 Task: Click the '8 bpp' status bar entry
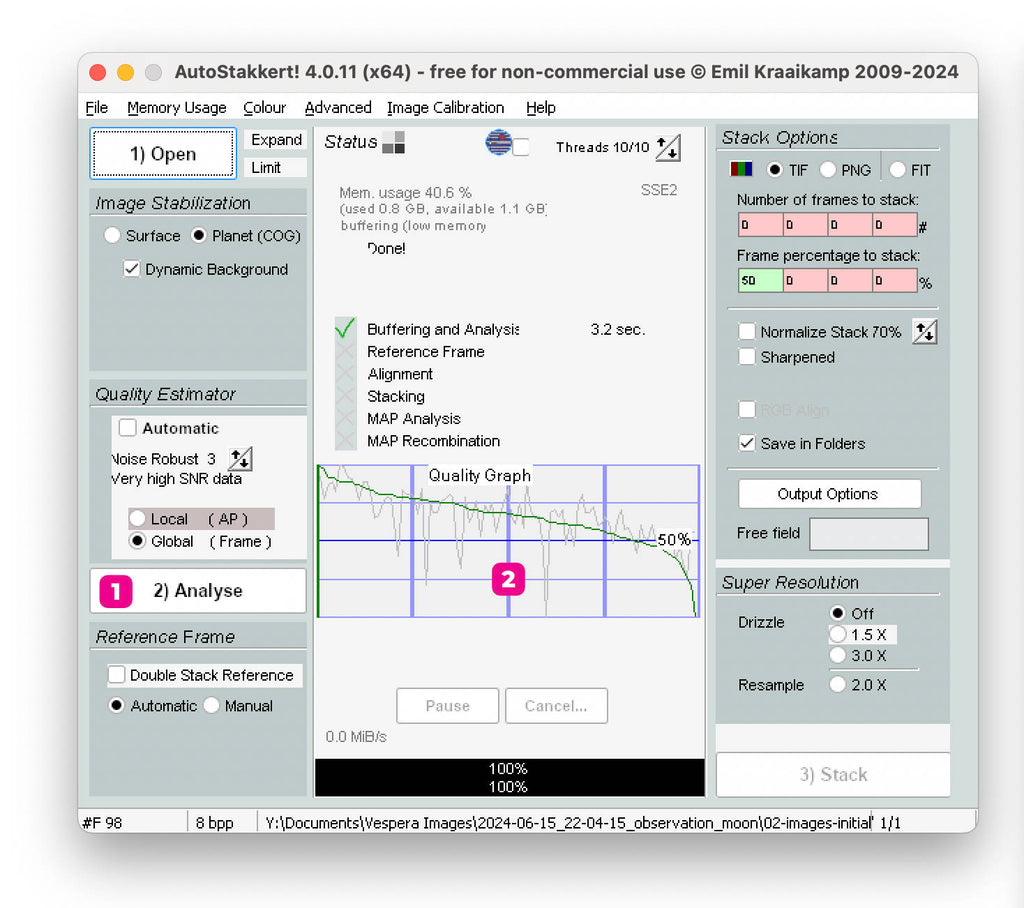pyautogui.click(x=214, y=822)
